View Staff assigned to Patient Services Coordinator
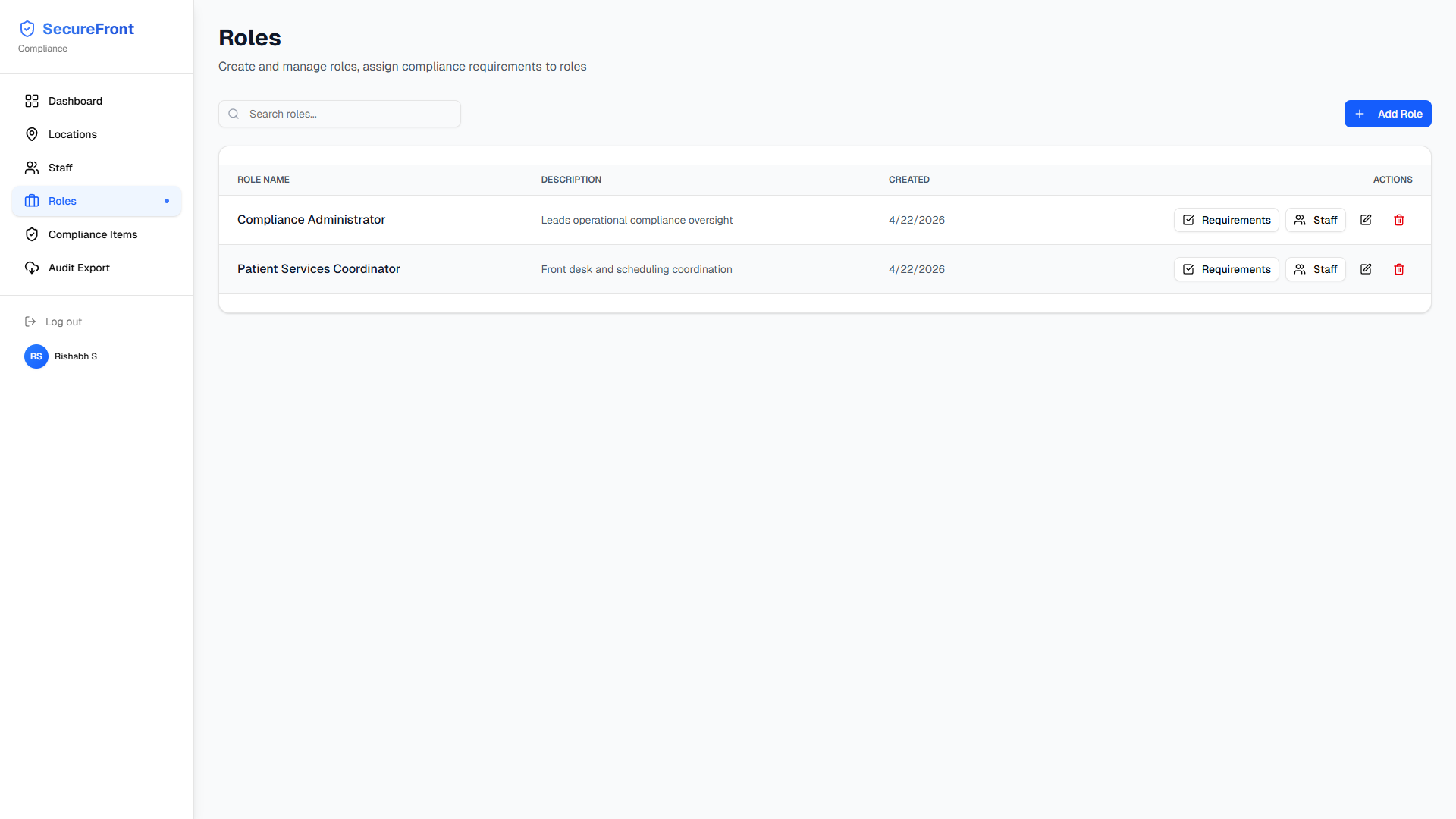Viewport: 1456px width, 819px height. click(x=1315, y=269)
